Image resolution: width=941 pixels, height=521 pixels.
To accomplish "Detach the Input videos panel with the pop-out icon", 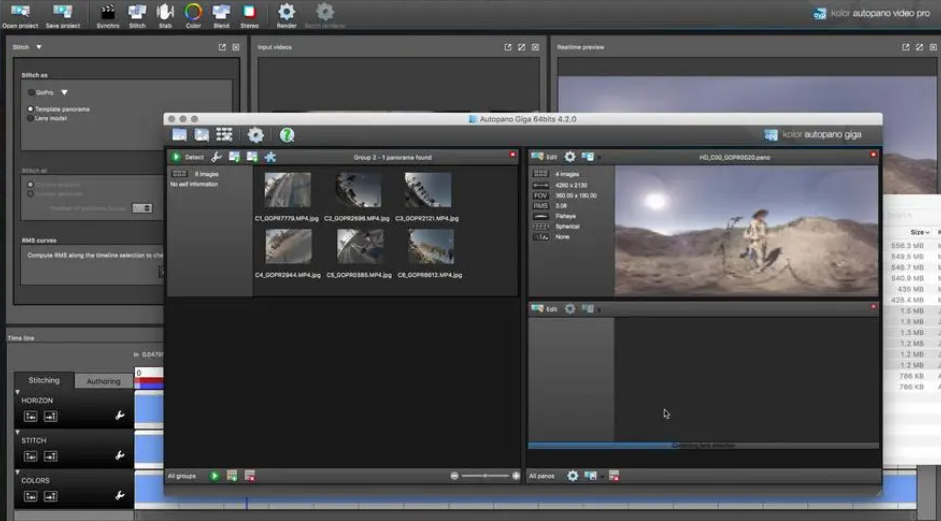I will point(508,47).
